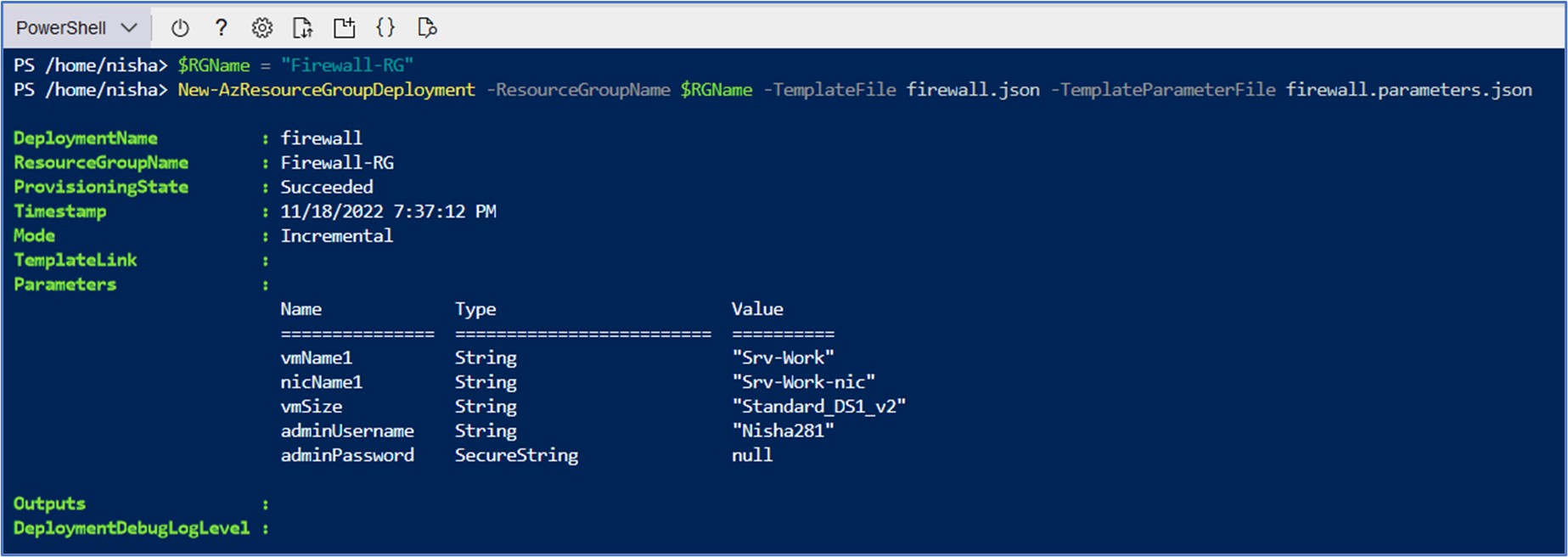Click the adminPassword SecureString entry
The width and height of the screenshot is (1568, 557).
click(x=346, y=455)
